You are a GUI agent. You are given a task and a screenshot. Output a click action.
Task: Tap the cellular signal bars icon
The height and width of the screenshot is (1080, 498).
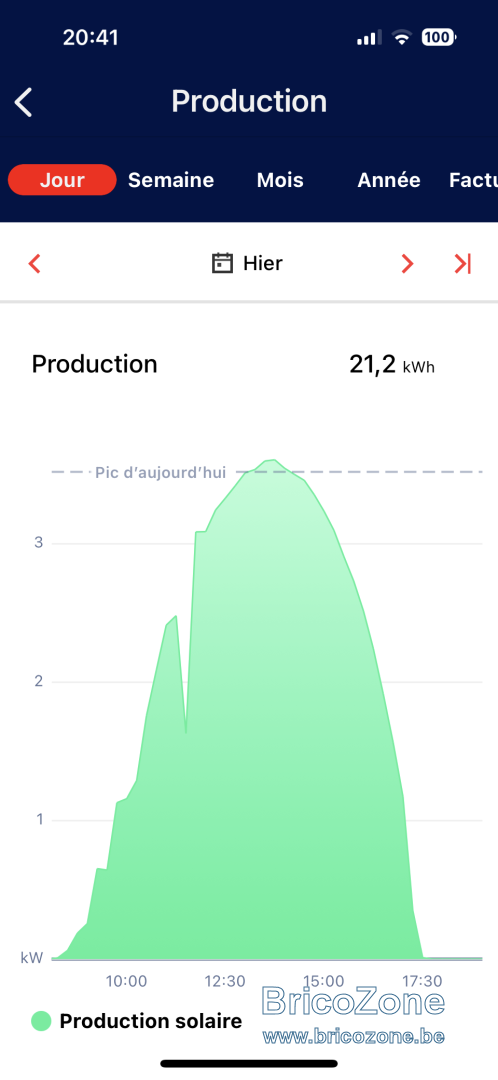click(369, 38)
